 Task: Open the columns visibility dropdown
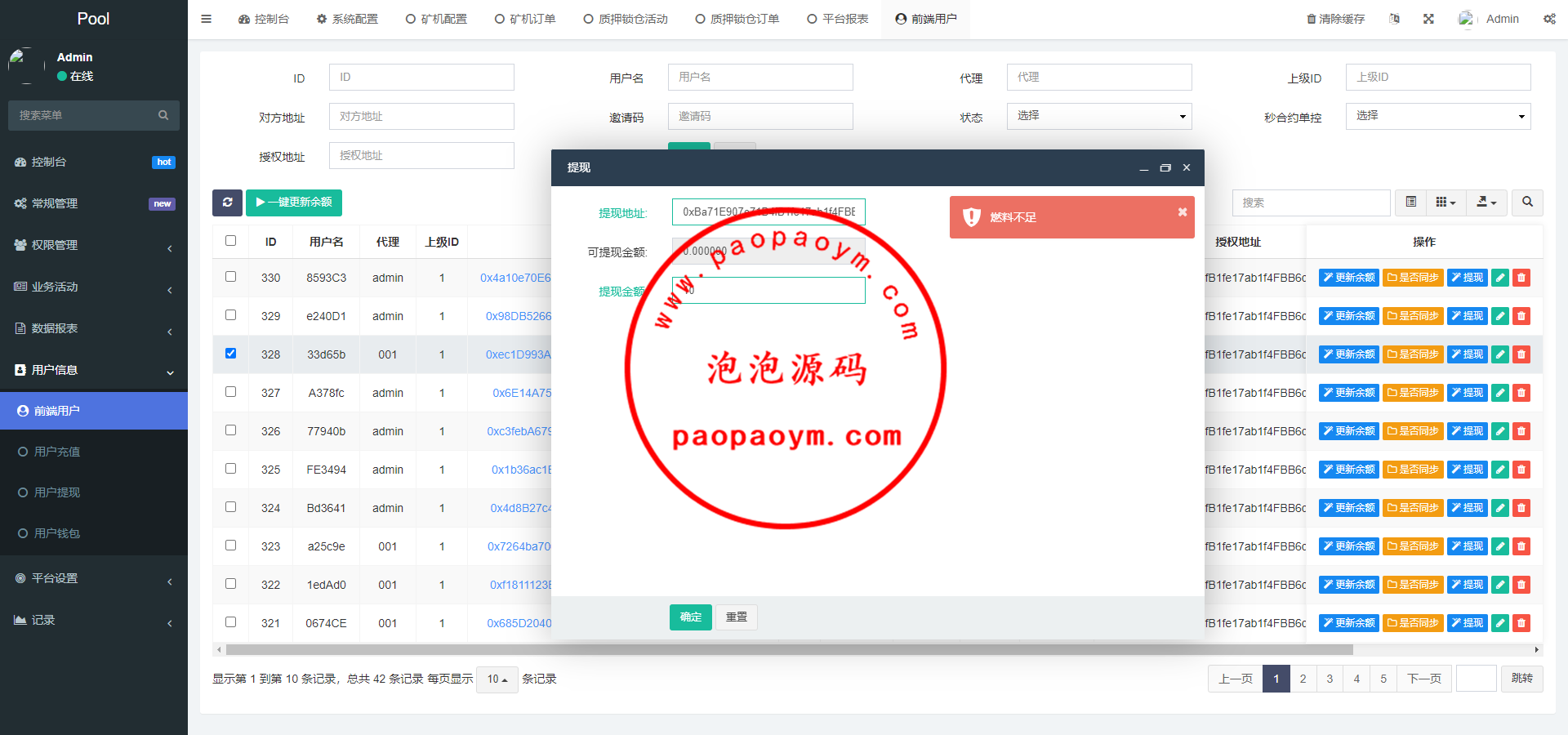click(1445, 203)
